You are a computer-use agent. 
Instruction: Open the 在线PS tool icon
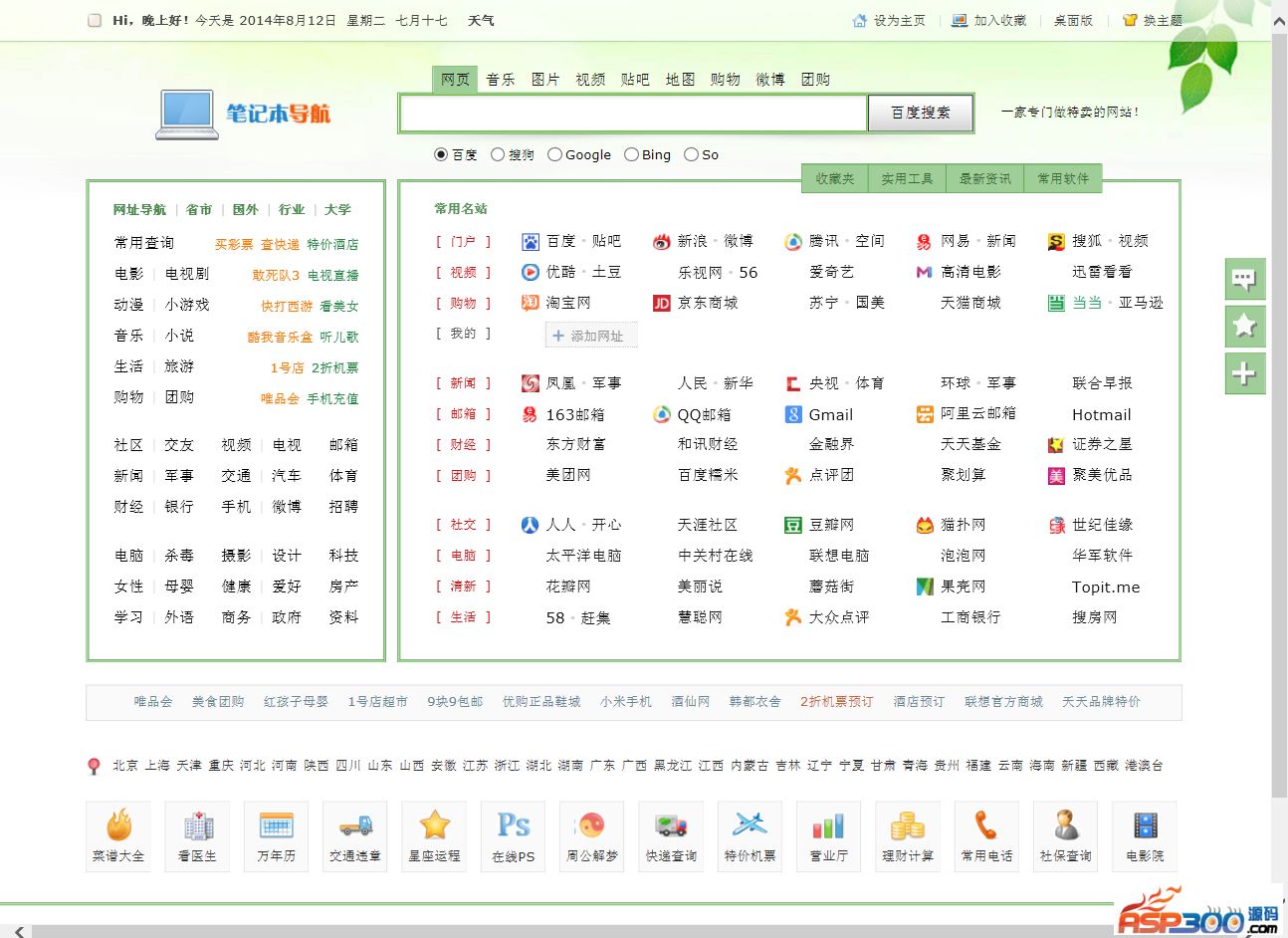point(513,834)
